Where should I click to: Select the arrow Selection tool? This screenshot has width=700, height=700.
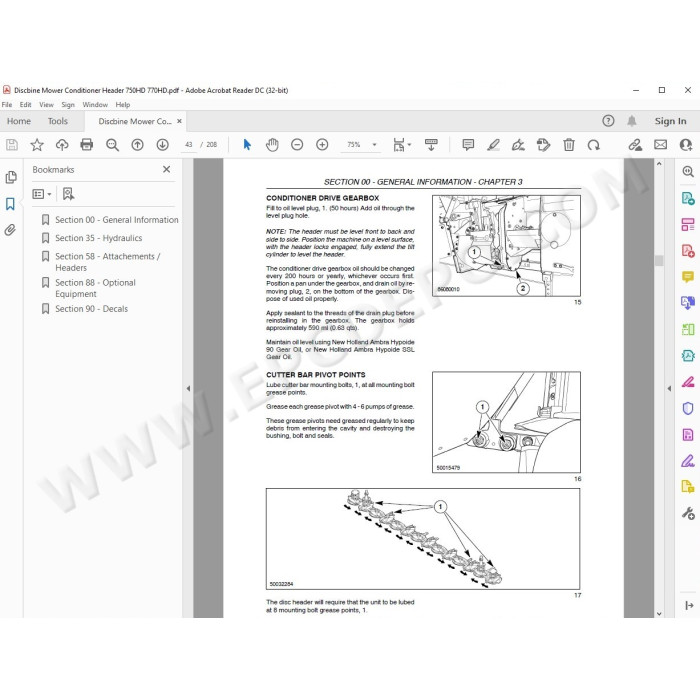coord(247,145)
